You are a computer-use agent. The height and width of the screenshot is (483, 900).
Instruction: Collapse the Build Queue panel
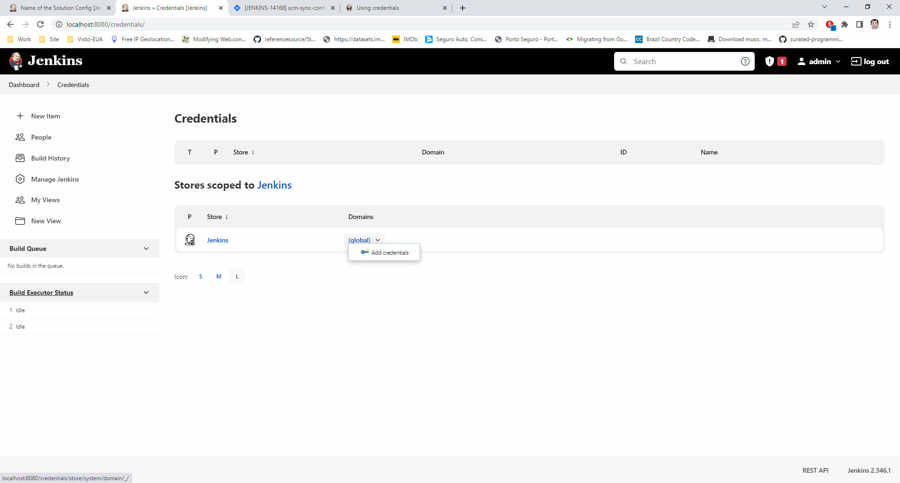pos(146,249)
